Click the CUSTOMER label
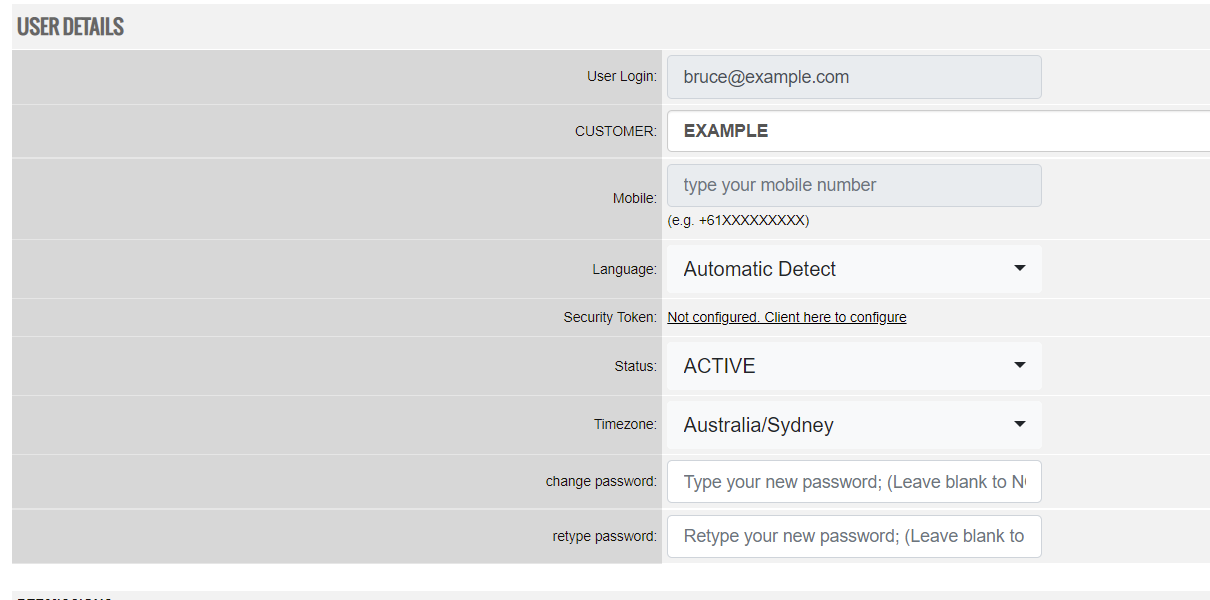Image resolution: width=1210 pixels, height=600 pixels. click(616, 131)
